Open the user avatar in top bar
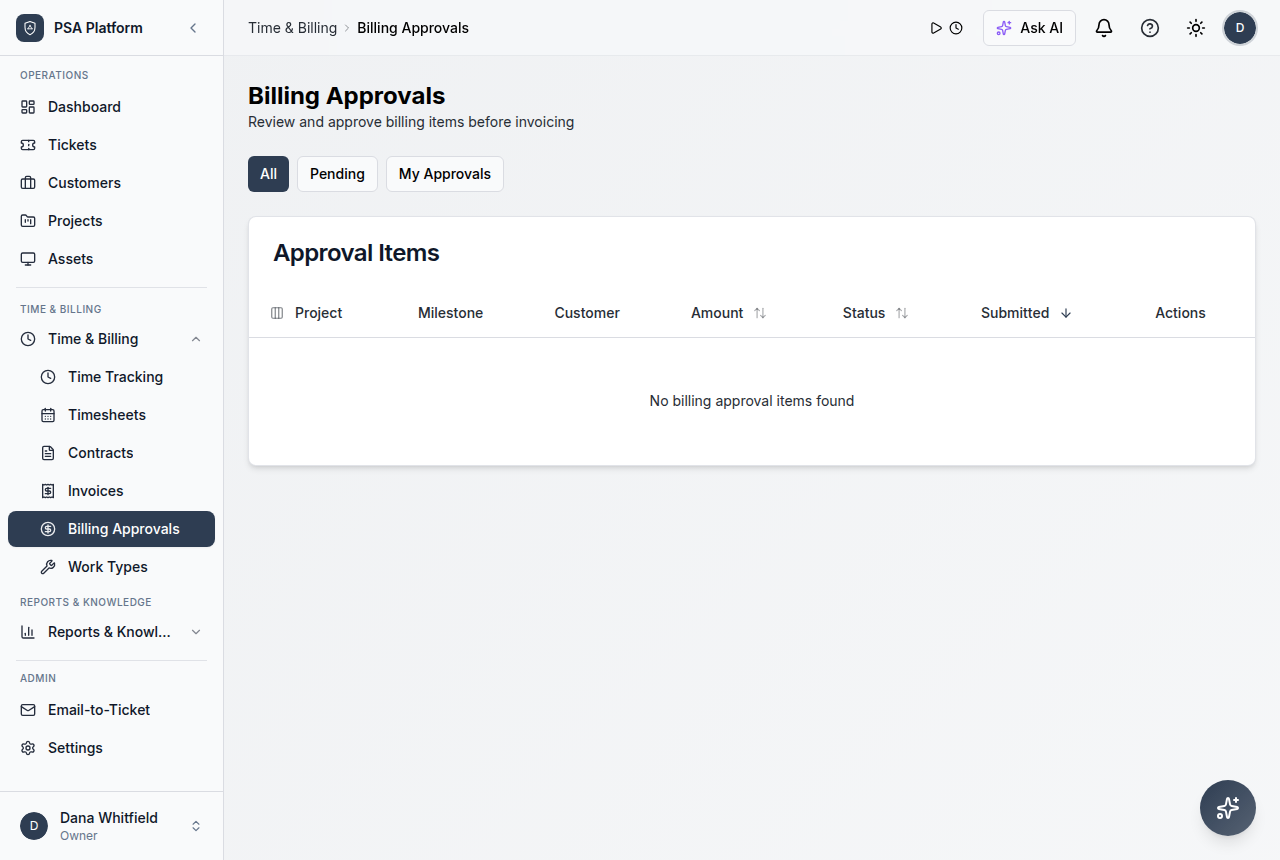Image resolution: width=1280 pixels, height=860 pixels. 1240,28
